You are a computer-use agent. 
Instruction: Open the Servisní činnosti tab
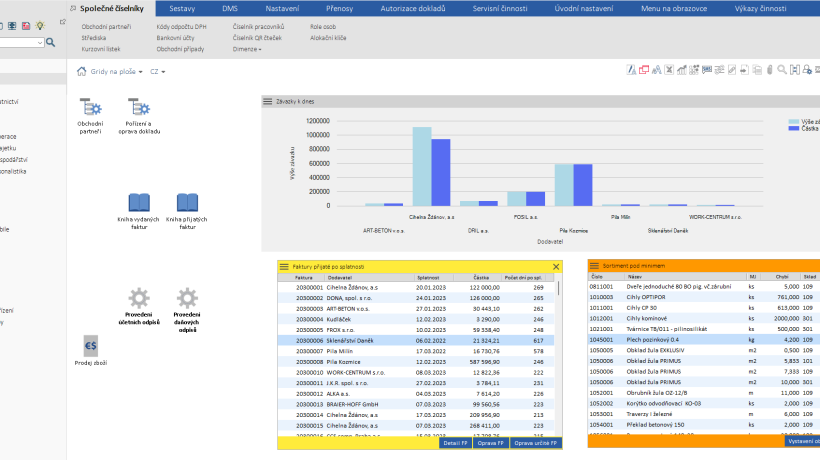(500, 8)
